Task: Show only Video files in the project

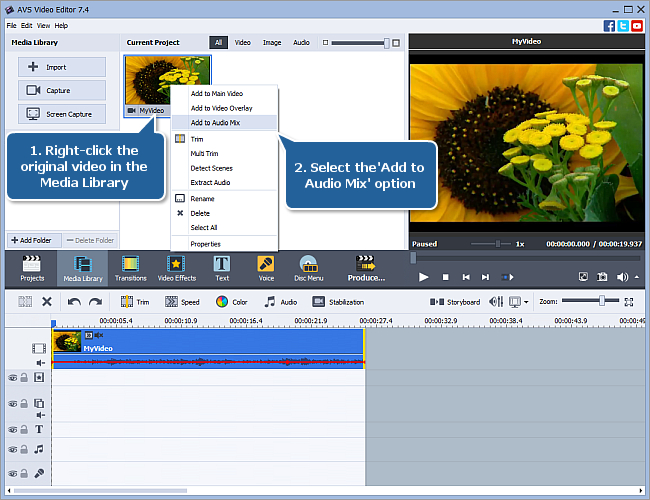Action: click(243, 42)
